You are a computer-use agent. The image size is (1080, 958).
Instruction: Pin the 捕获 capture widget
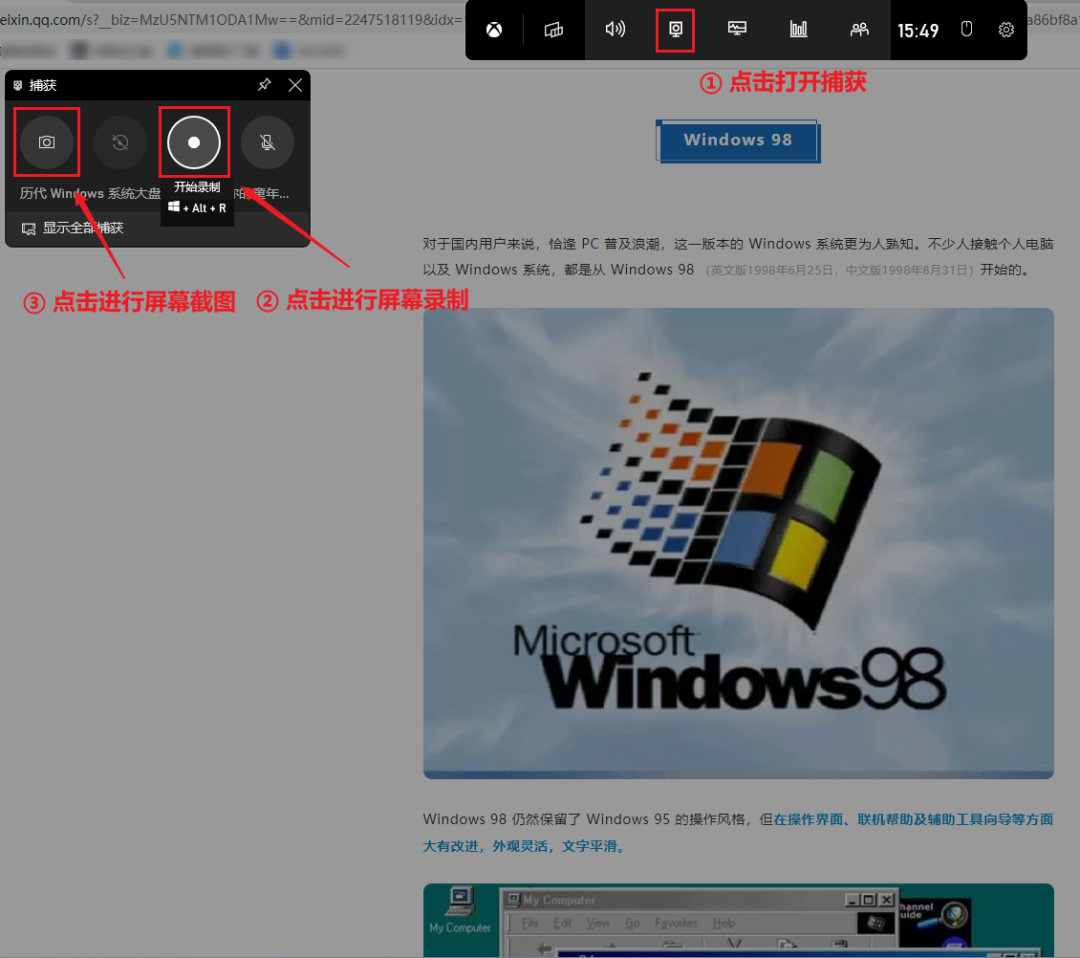[264, 85]
